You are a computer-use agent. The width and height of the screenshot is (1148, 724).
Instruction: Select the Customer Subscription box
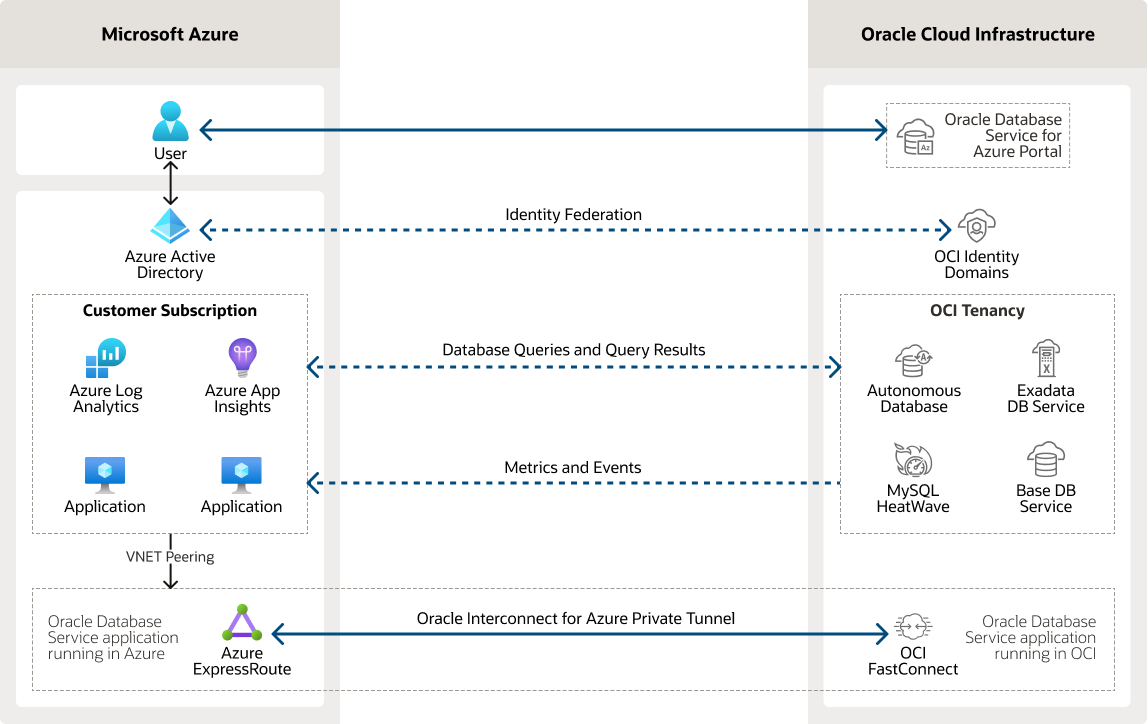[170, 310]
